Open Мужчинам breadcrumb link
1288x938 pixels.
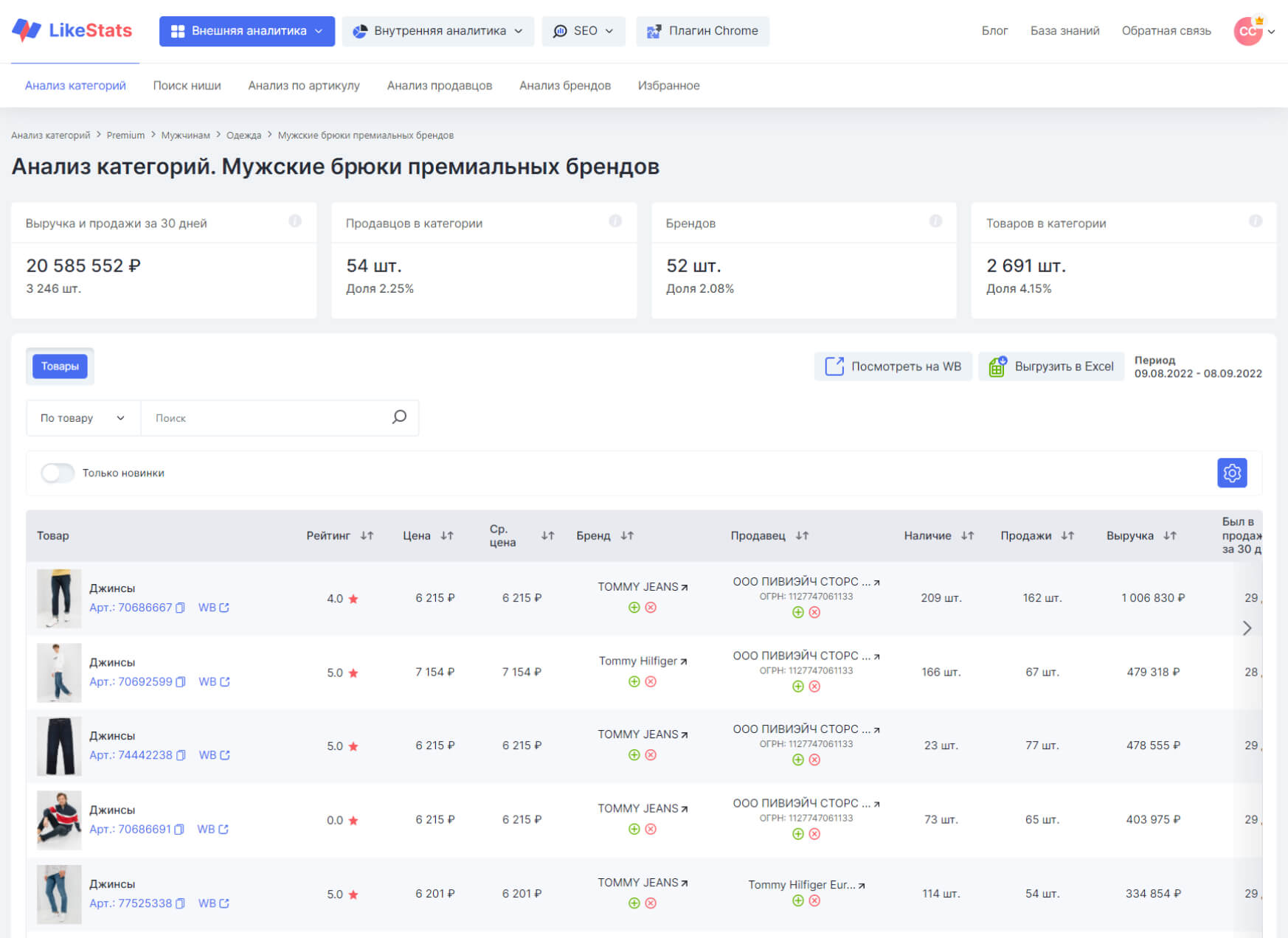[185, 135]
